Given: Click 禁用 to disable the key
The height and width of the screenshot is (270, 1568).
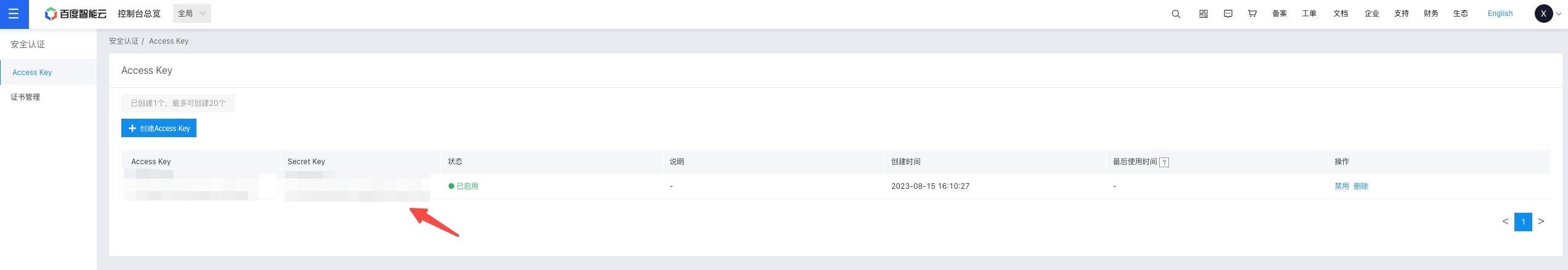Looking at the screenshot, I should (1341, 186).
